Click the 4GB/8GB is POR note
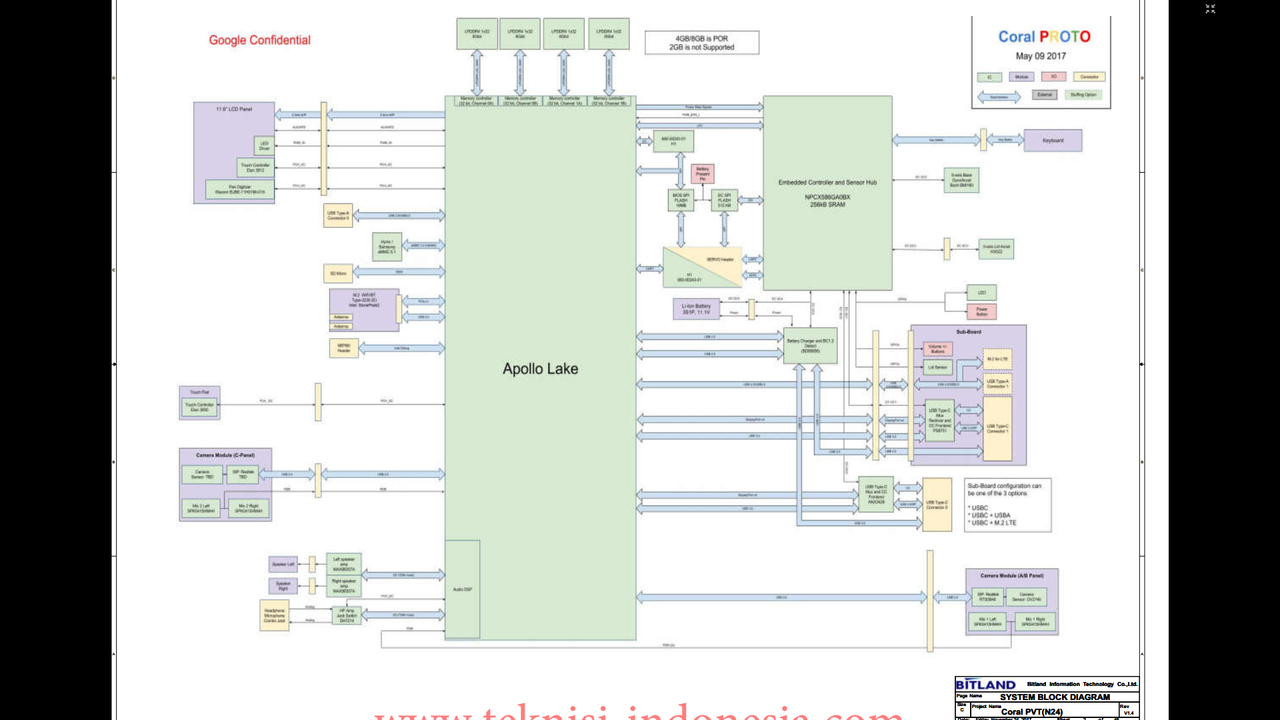 pos(702,42)
